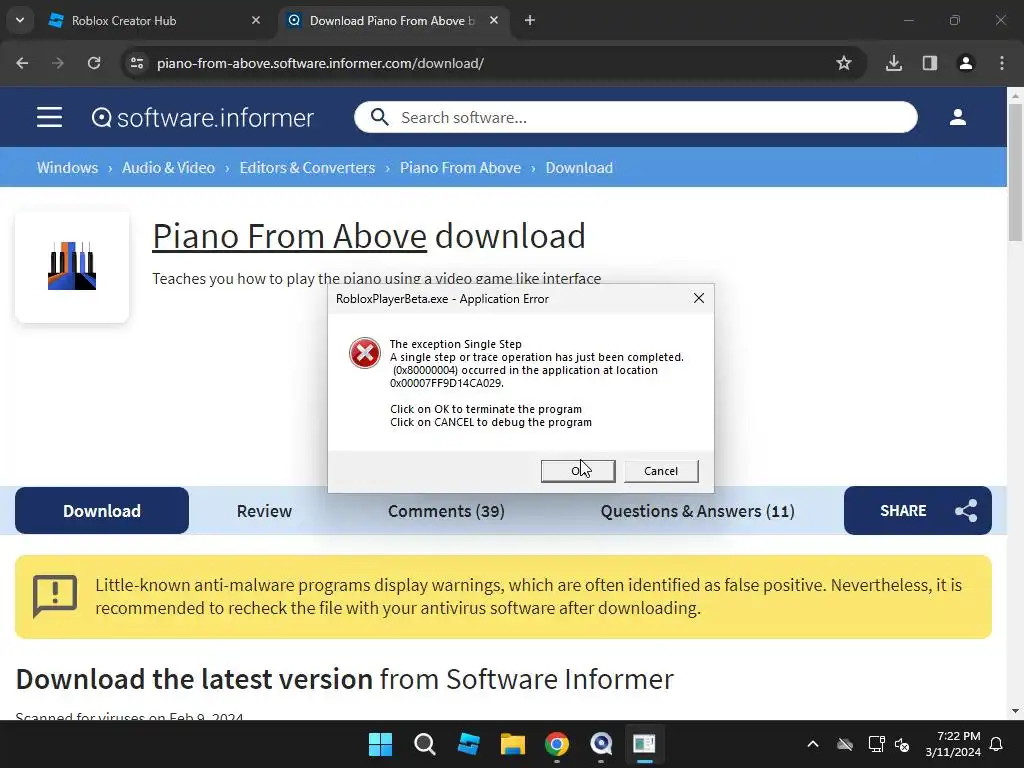1024x768 pixels.
Task: Select the Download page tab
Action: (x=102, y=511)
